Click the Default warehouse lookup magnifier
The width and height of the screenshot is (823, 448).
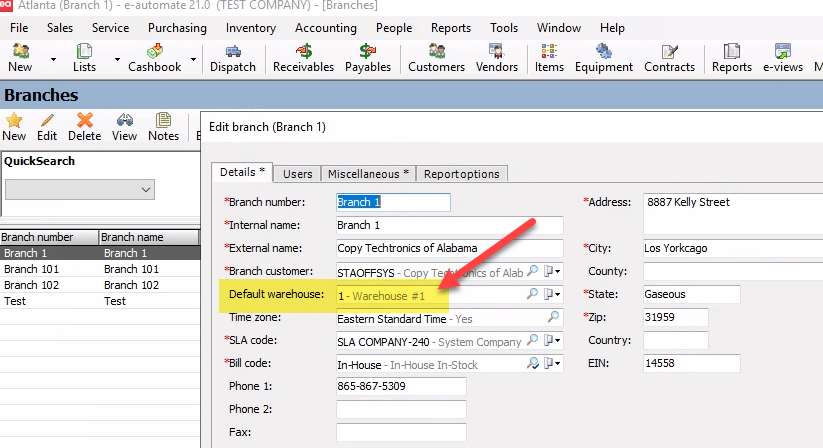point(532,294)
